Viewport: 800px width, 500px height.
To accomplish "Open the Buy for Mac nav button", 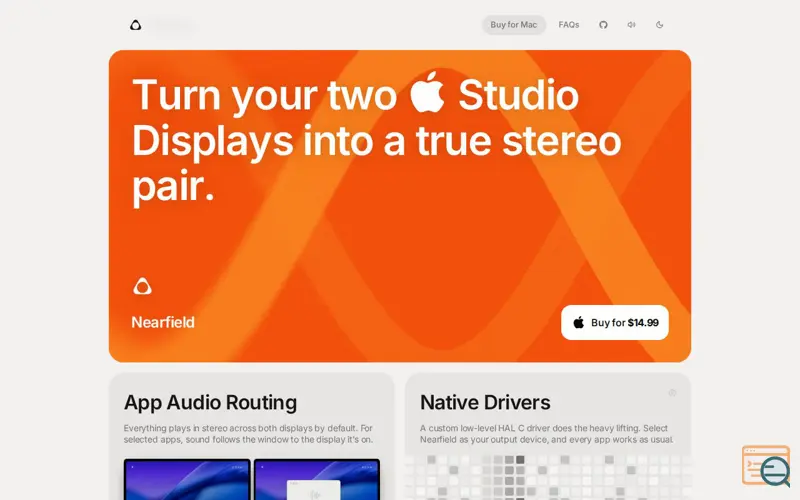I will (x=514, y=24).
